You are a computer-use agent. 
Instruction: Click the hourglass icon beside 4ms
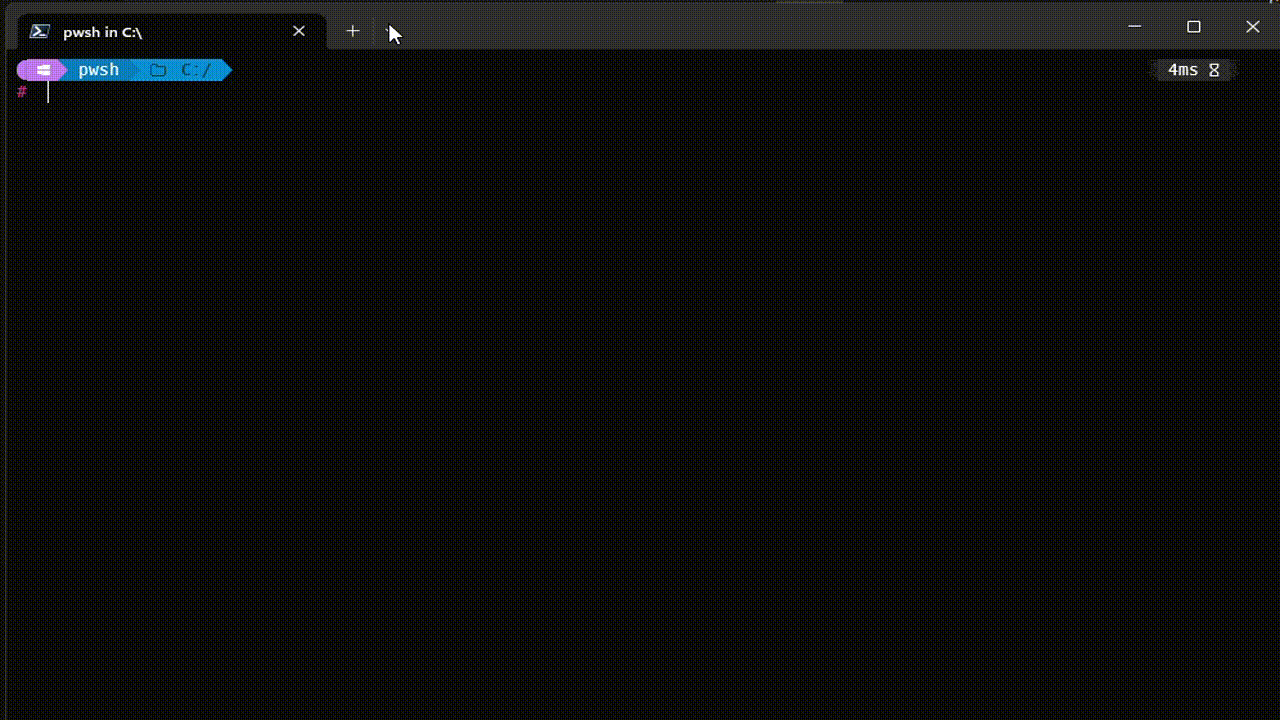(1214, 70)
